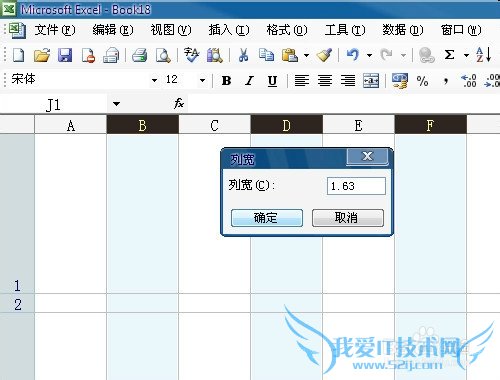Apply Percent Style format
Viewport: 500px width, 380px height.
[x=422, y=81]
